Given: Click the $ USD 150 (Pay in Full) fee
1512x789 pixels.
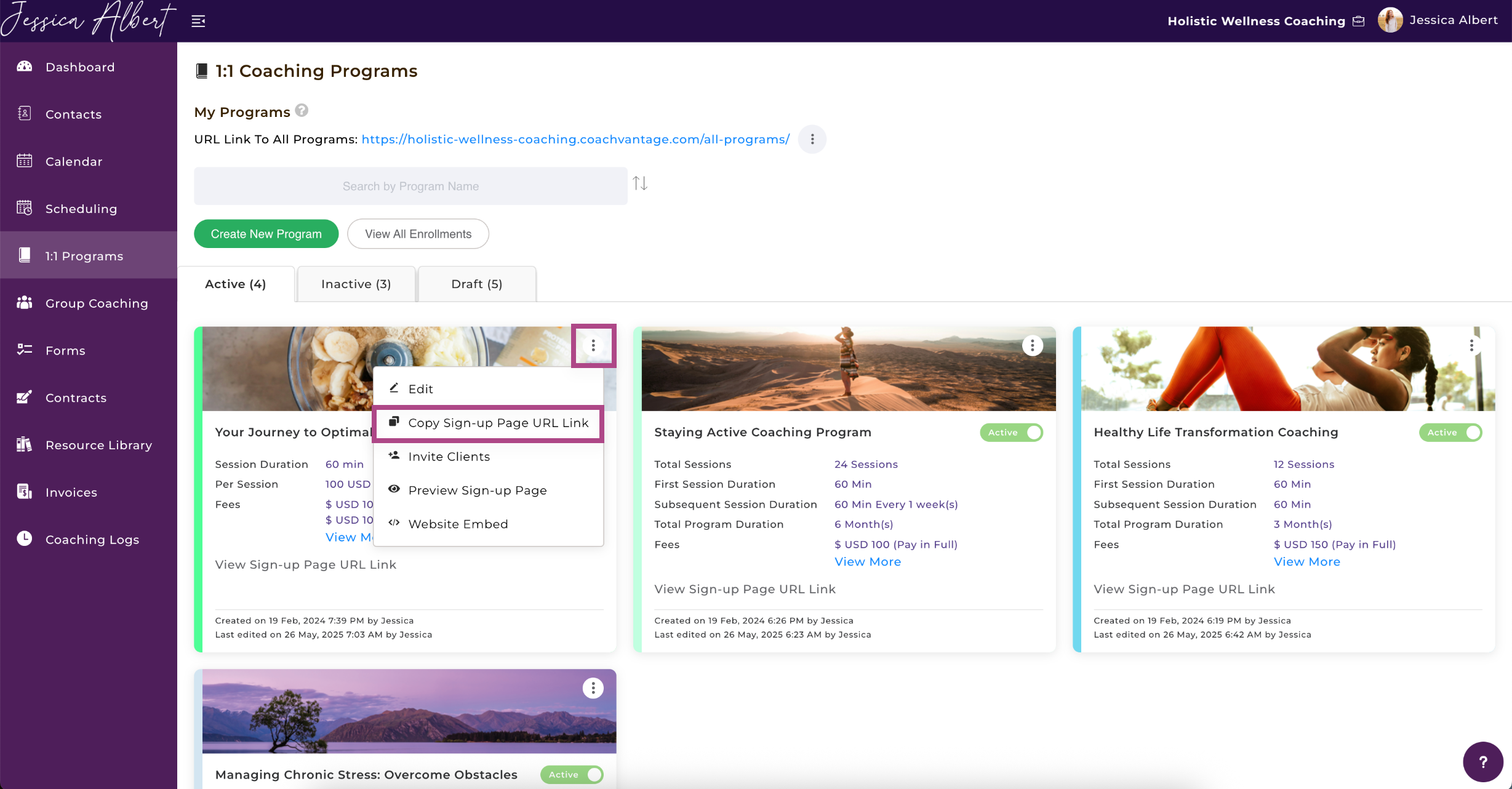Looking at the screenshot, I should tap(1335, 544).
